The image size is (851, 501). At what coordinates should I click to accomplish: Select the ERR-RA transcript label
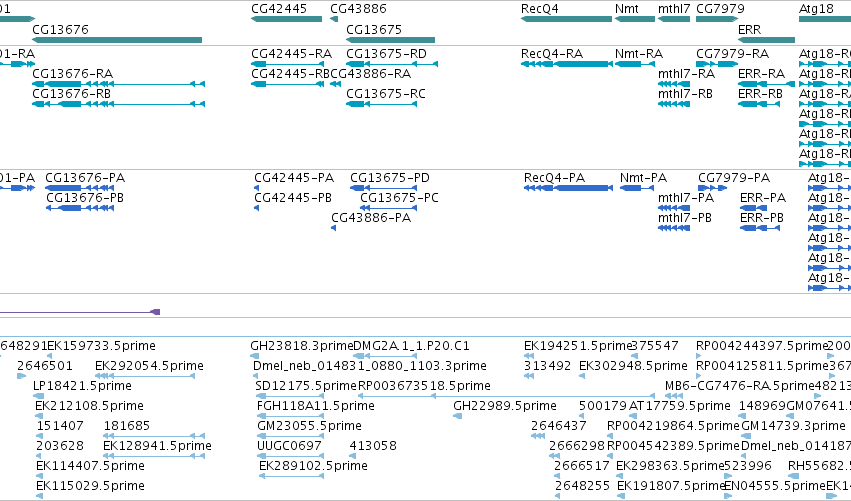click(x=761, y=74)
